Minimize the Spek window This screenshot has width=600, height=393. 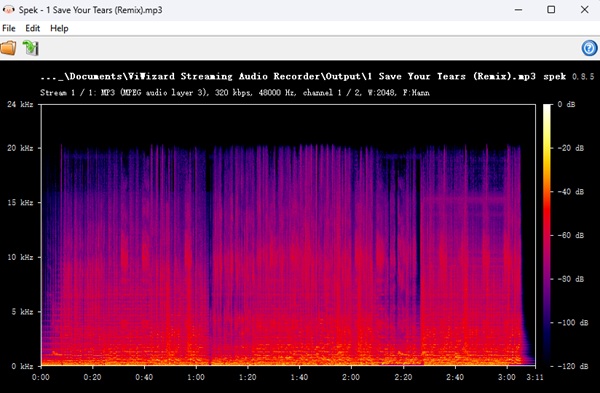pos(518,10)
